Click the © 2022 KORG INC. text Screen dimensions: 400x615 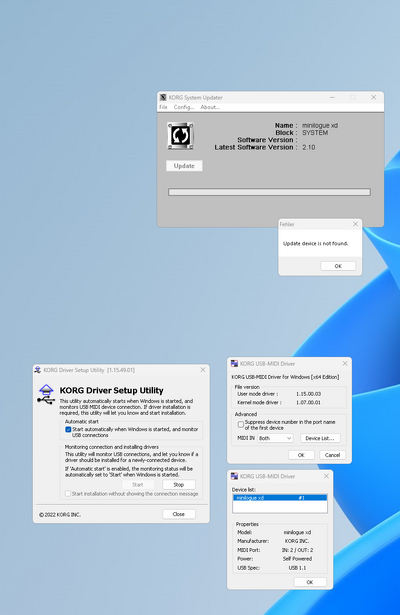[60, 515]
